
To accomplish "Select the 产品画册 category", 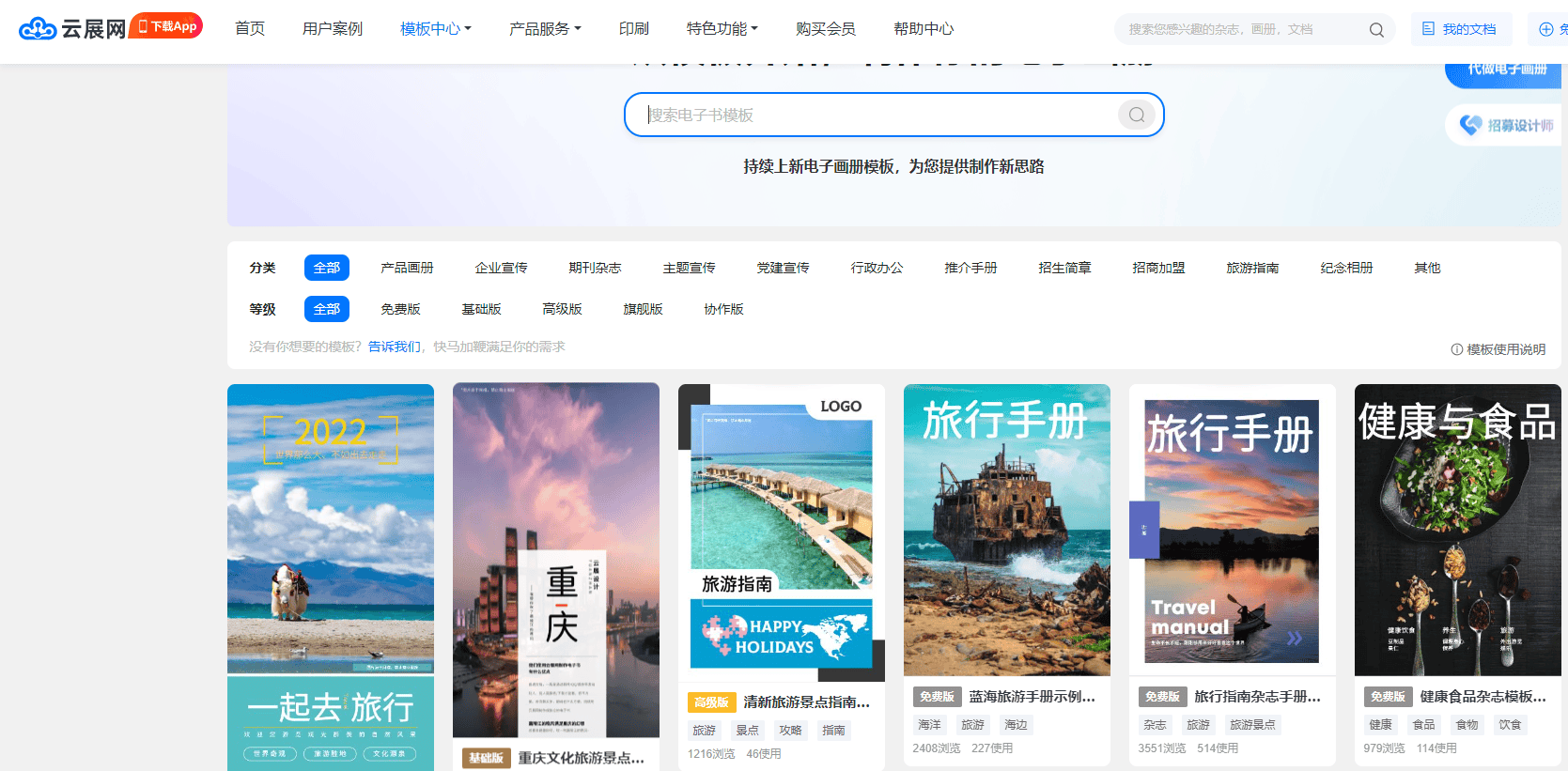I will point(407,268).
